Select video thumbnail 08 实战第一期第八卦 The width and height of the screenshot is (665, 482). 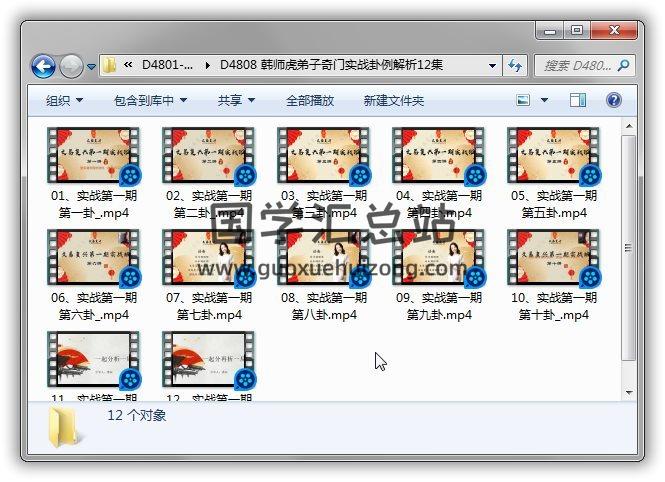pos(323,258)
